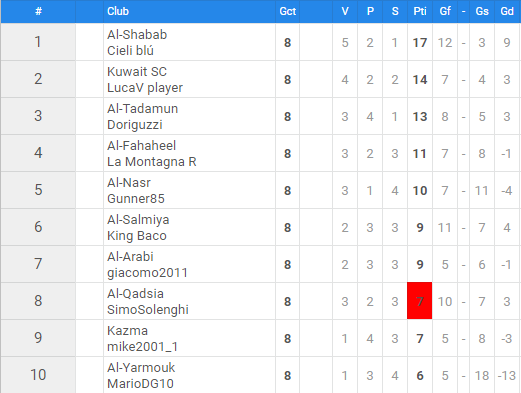The image size is (521, 393).
Task: Open Al-Qadsia SimoSolenghi entry
Action: coord(148,302)
